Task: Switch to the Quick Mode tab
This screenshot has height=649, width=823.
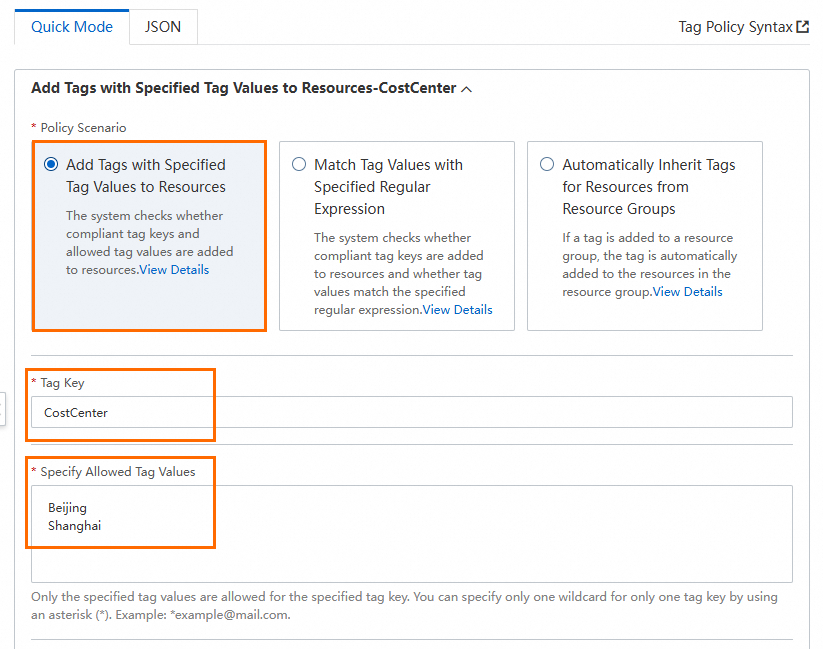Action: 72,27
